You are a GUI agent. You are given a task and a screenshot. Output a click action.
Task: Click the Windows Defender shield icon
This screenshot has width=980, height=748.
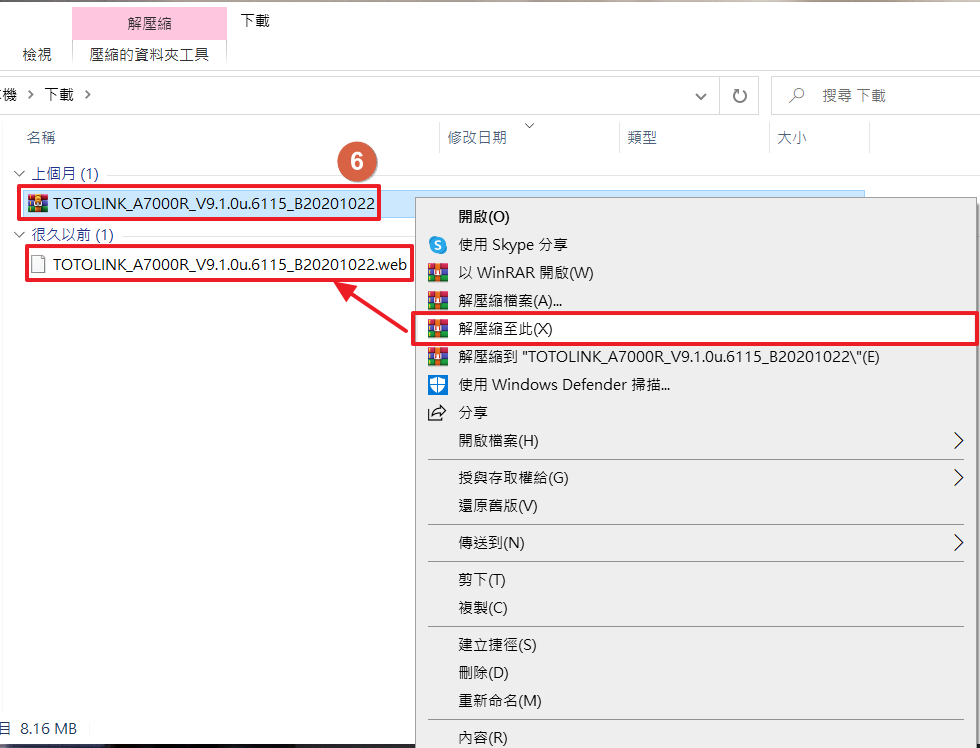tap(438, 385)
